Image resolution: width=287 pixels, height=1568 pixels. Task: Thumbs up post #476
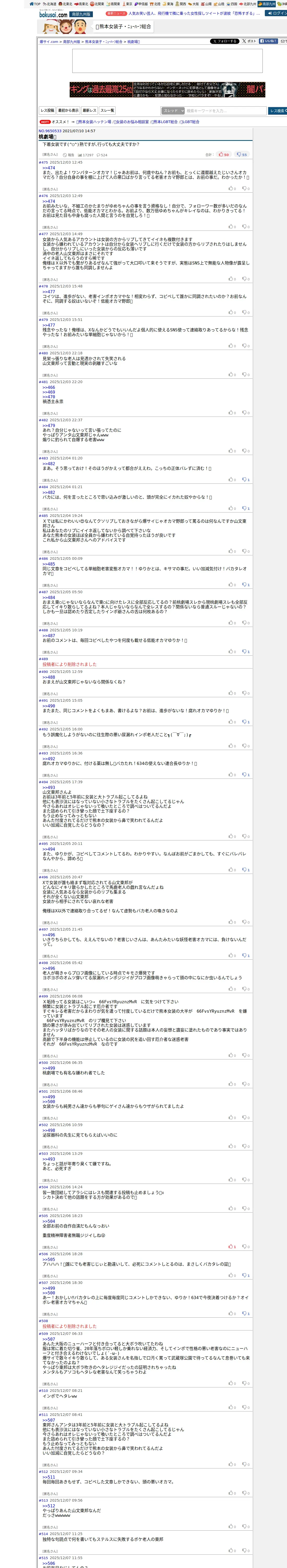coord(232,227)
